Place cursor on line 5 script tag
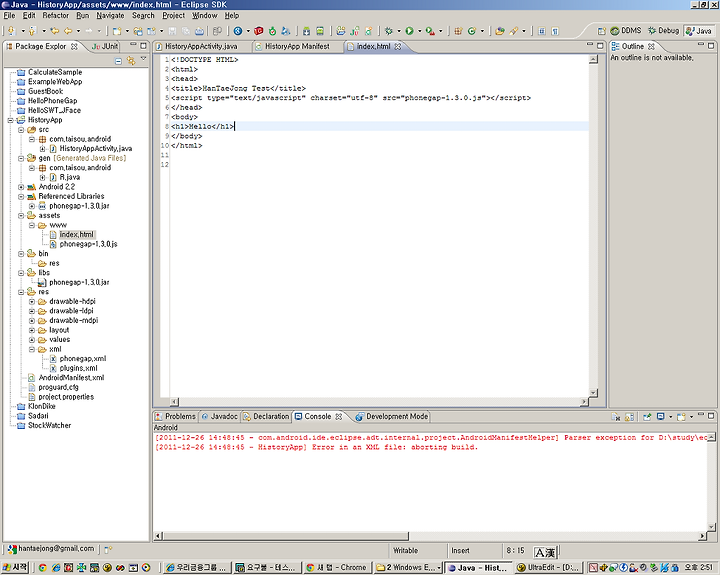 tap(350, 98)
